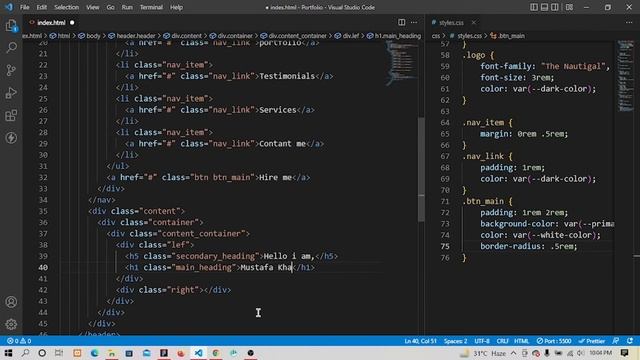Change end of line sequence CRLF
This screenshot has height=360, width=640.
tap(502, 341)
